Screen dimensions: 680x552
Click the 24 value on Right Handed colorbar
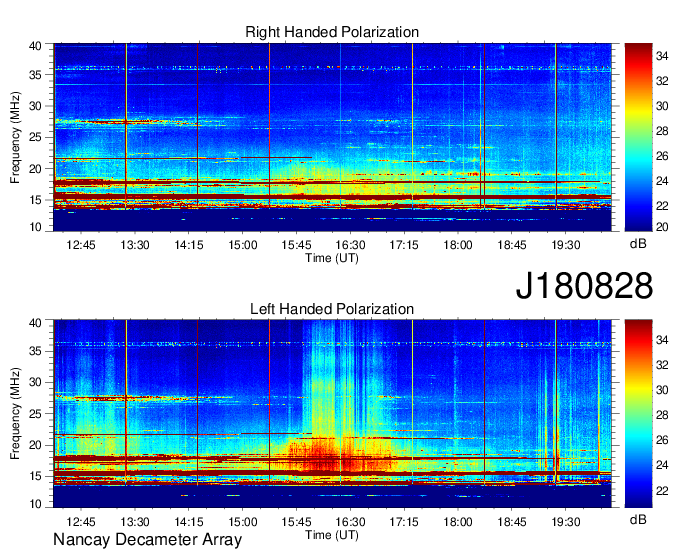point(662,181)
